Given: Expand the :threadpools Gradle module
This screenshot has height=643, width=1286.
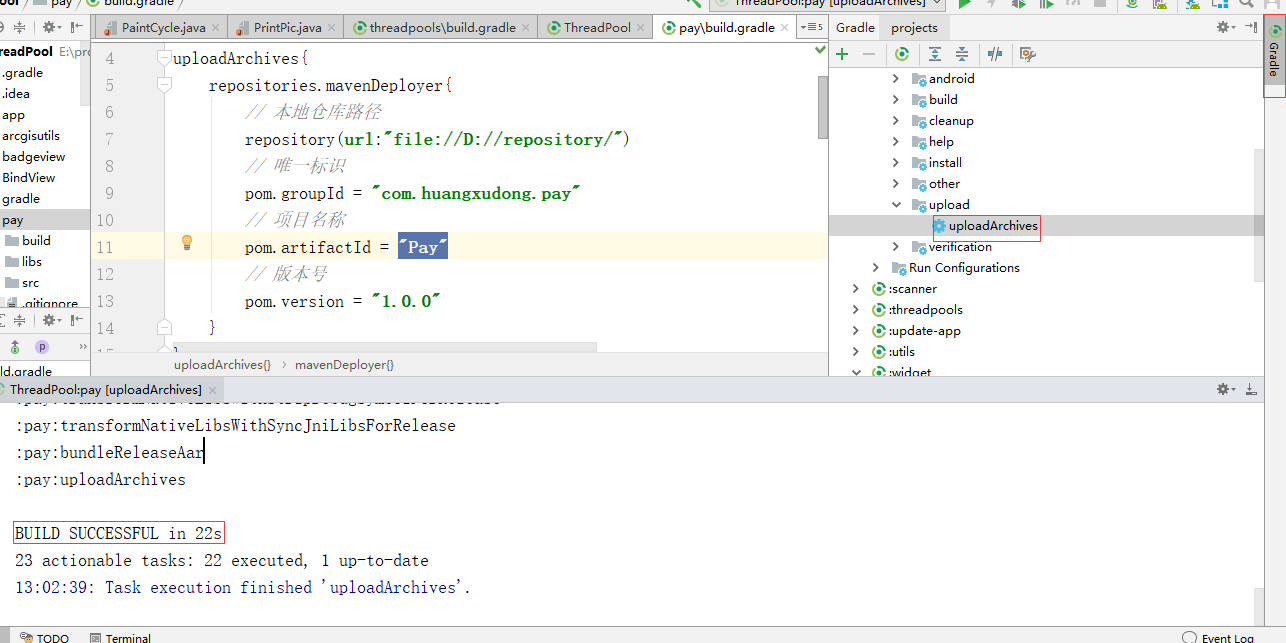Looking at the screenshot, I should [856, 309].
